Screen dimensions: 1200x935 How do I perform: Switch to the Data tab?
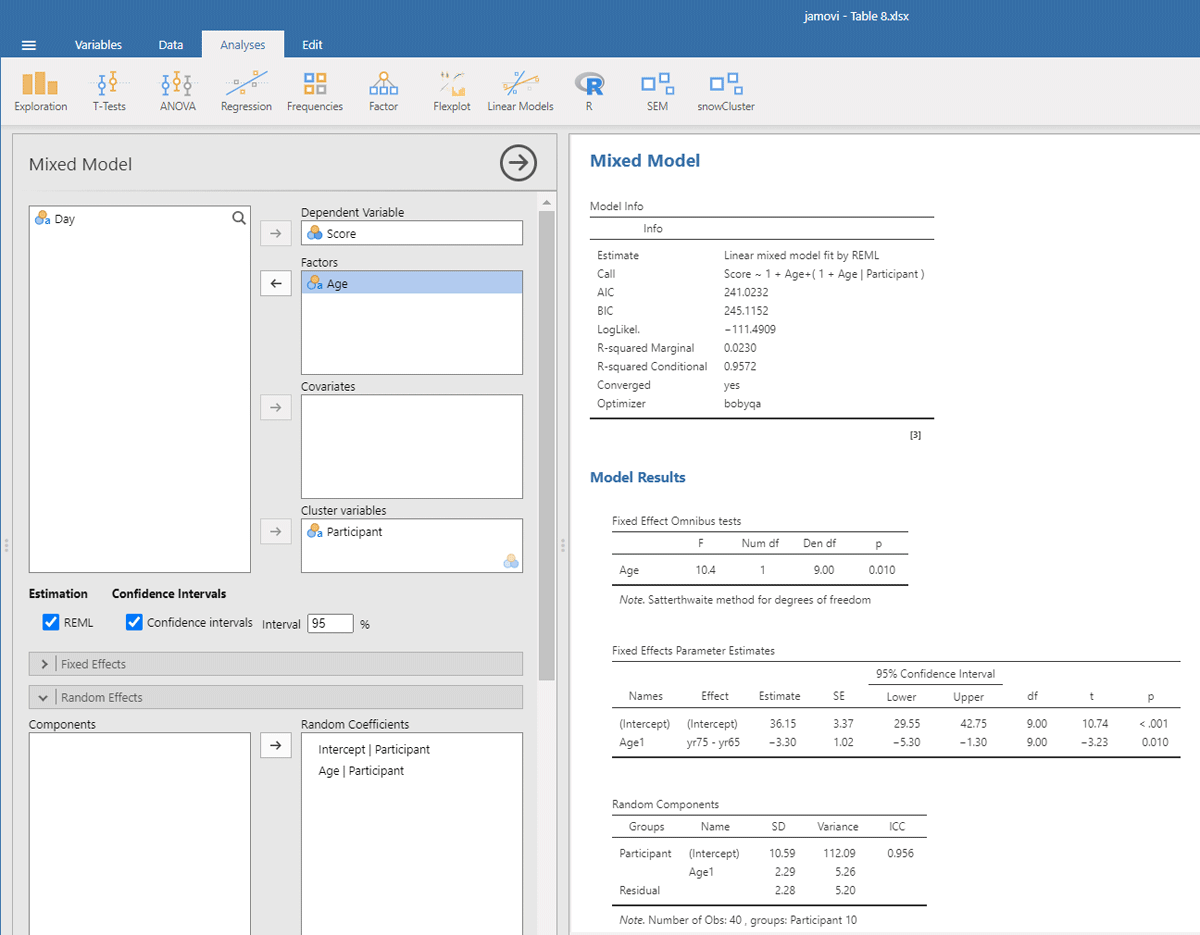tap(171, 45)
